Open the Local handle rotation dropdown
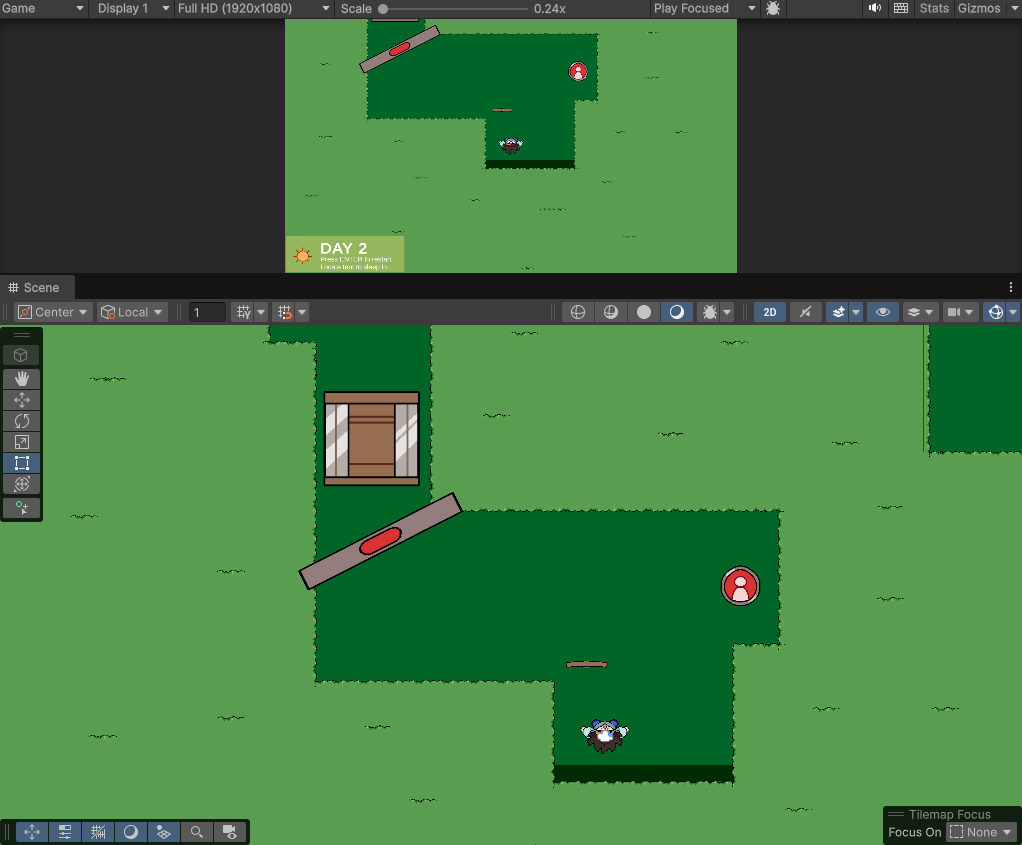This screenshot has height=845, width=1022. [x=132, y=312]
